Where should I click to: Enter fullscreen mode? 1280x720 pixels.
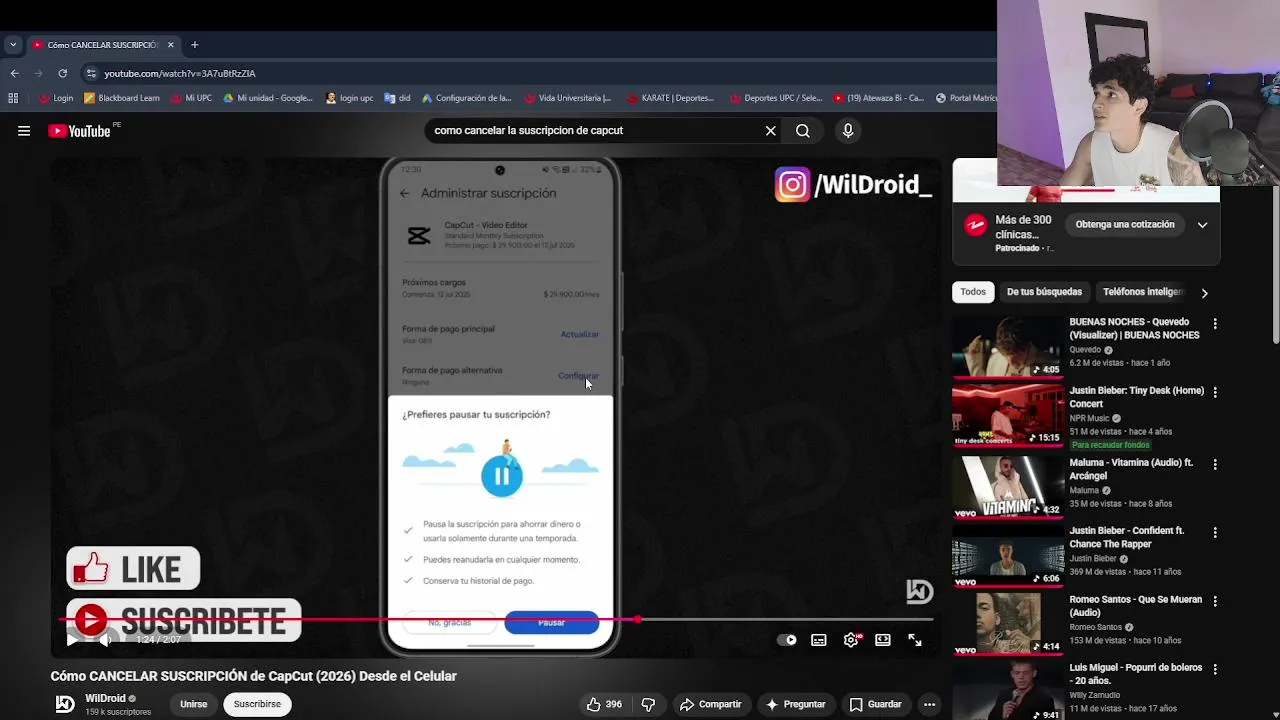coord(915,640)
